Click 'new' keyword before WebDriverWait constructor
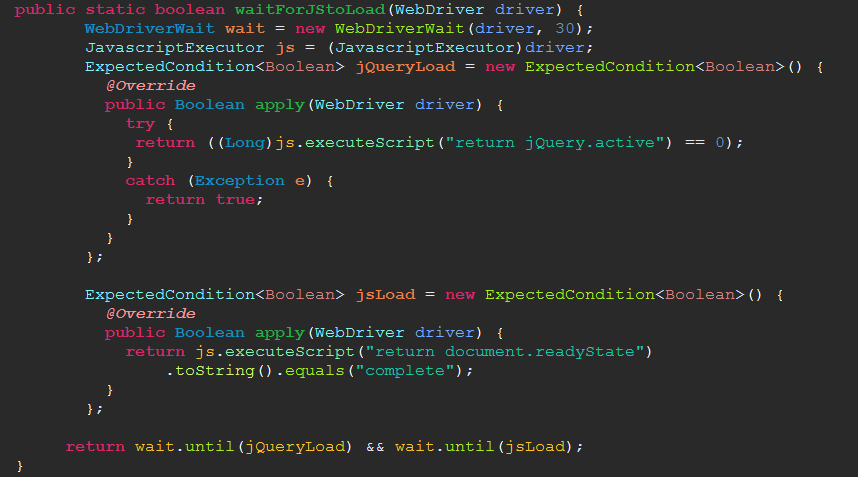The width and height of the screenshot is (858, 477). pos(310,28)
